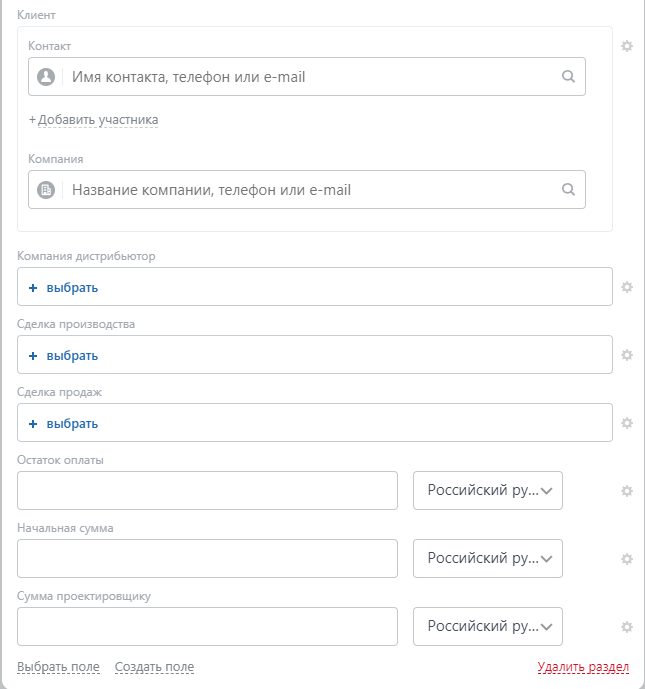Image resolution: width=645 pixels, height=689 pixels.
Task: Click выбрать under Сделка производства
Action: (72, 356)
